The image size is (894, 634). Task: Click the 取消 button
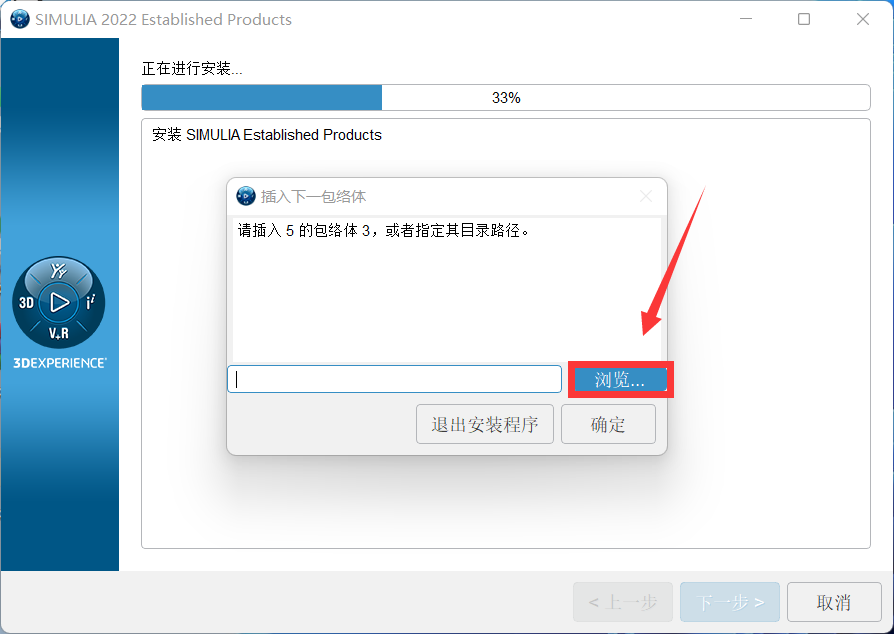[834, 602]
